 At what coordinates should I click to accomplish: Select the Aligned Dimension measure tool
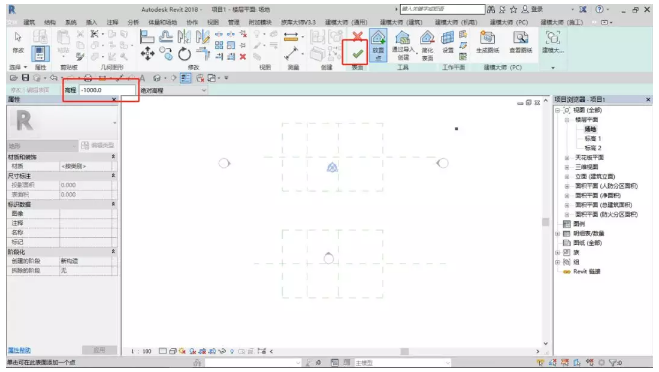coord(290,37)
